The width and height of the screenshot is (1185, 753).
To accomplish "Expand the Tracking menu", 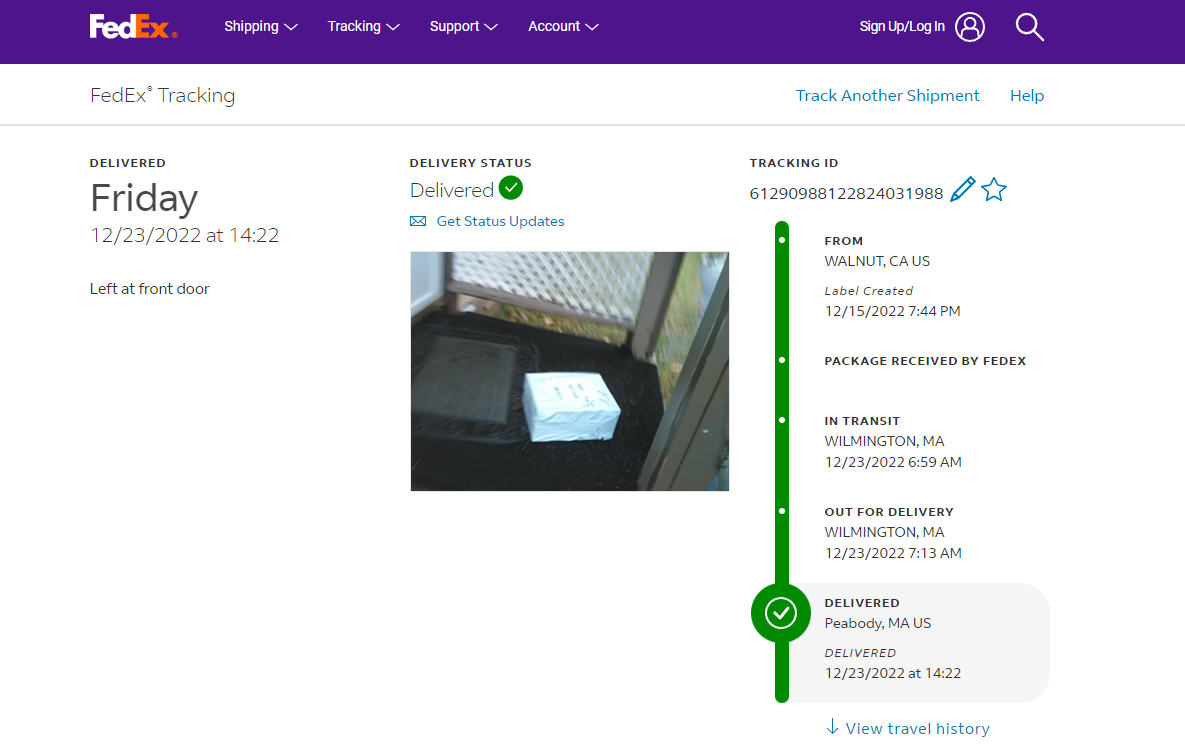I will tap(363, 27).
